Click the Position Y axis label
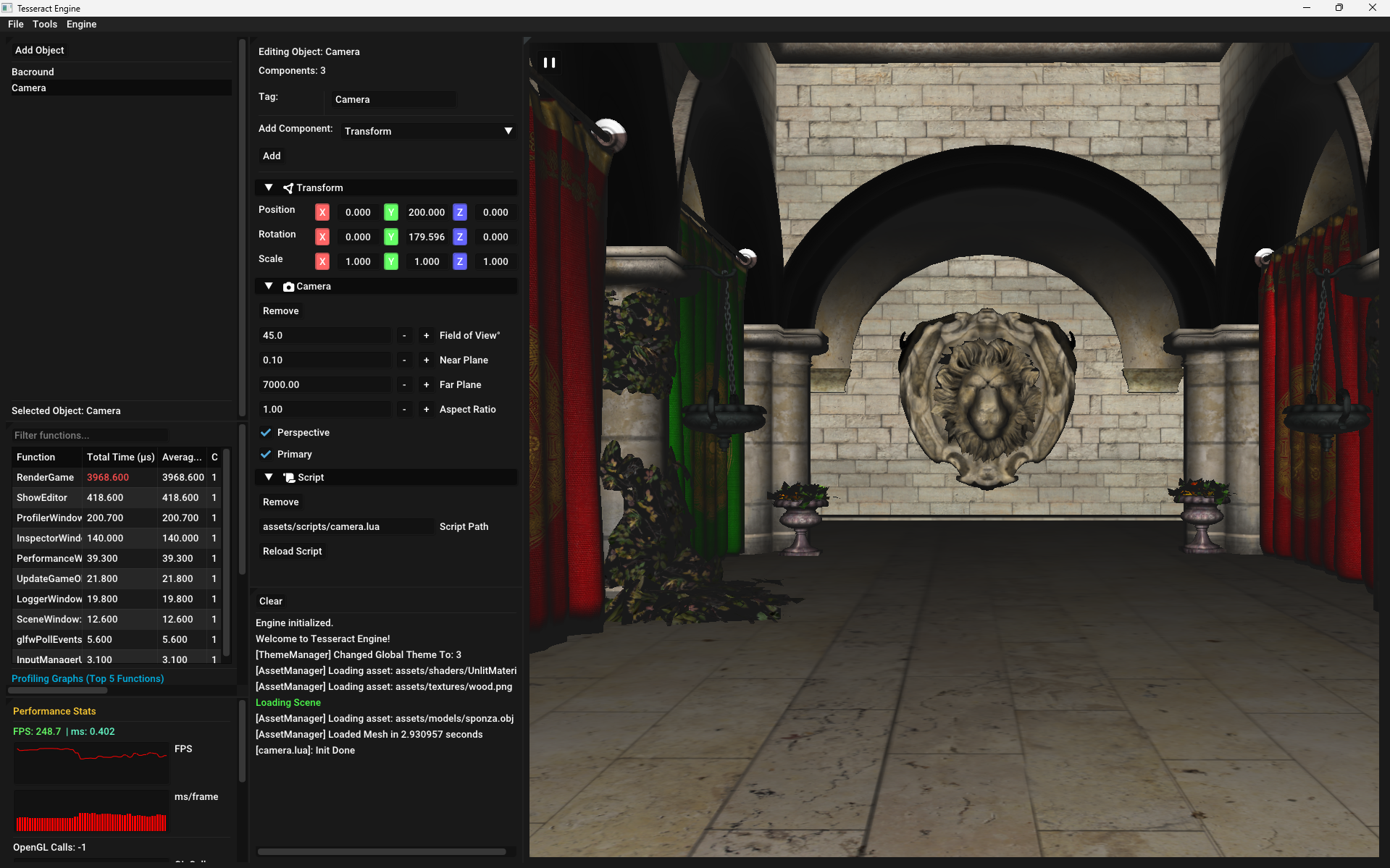Screen dimensions: 1390x868 point(391,212)
